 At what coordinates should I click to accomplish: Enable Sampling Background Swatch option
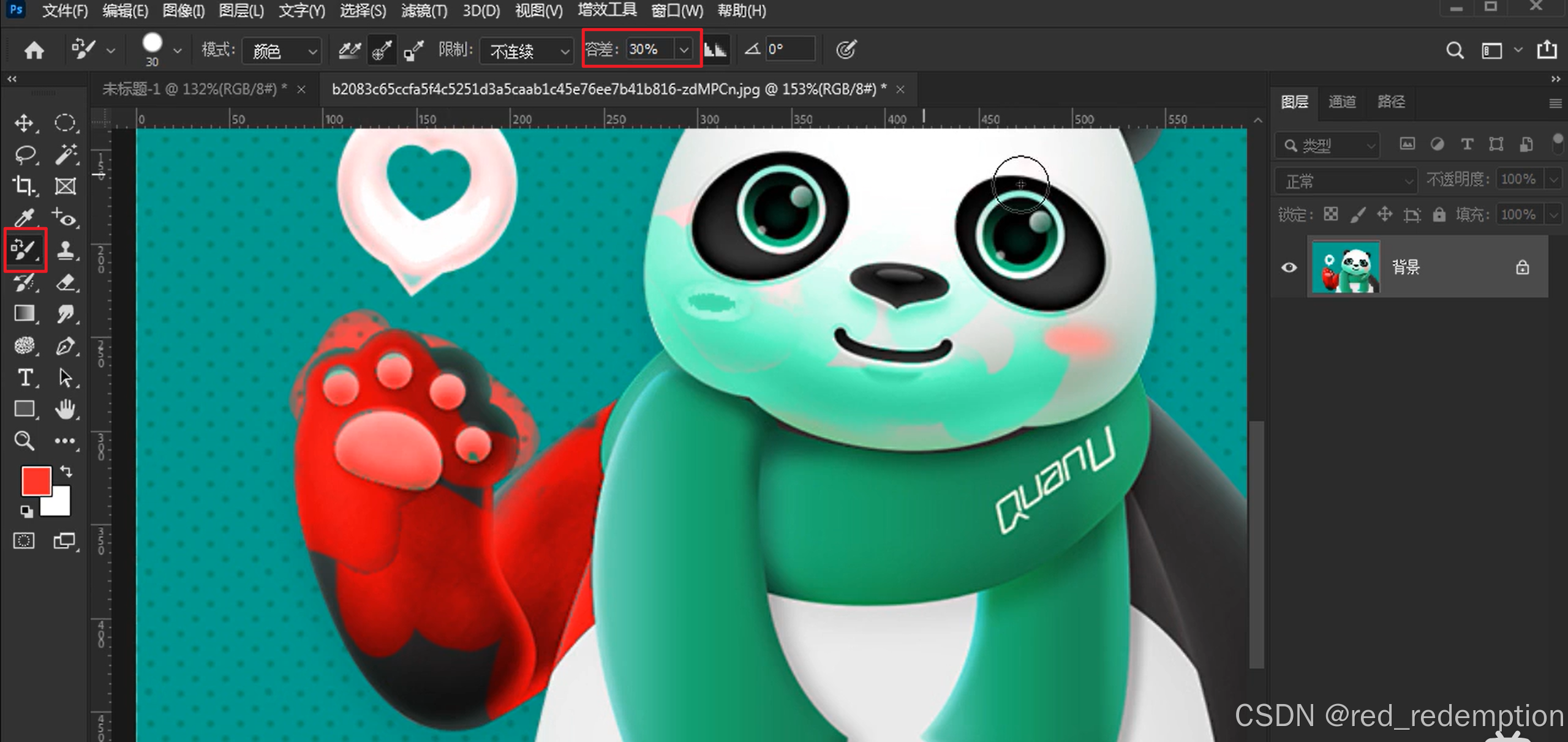[x=413, y=50]
